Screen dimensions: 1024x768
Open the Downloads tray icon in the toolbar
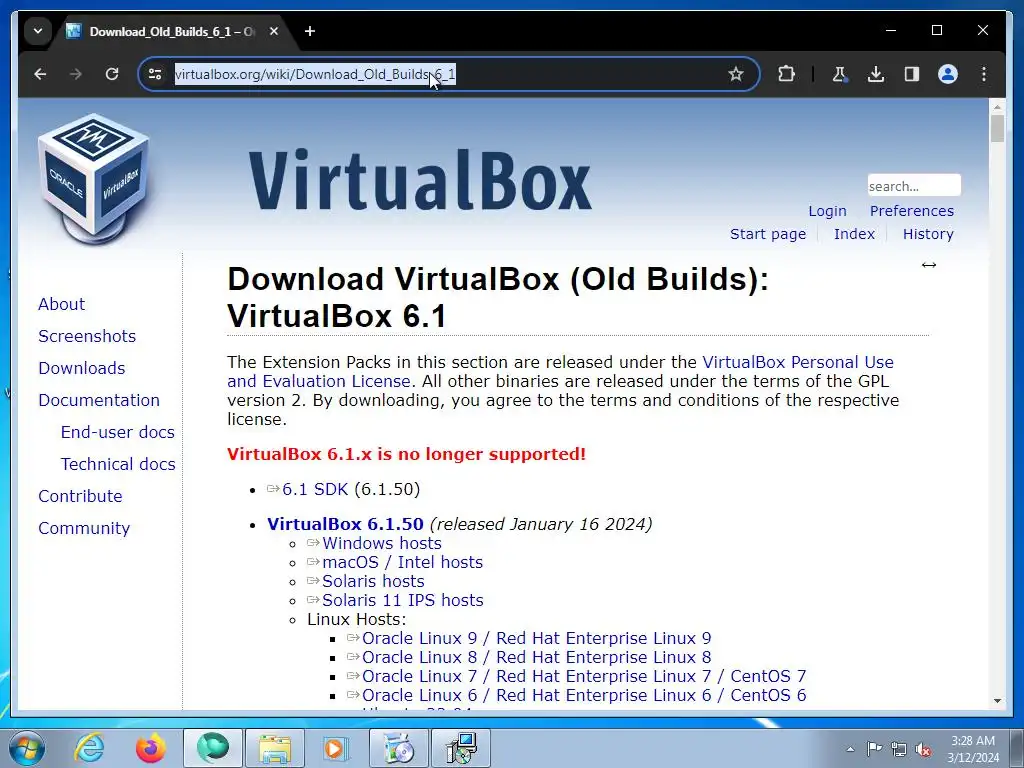coord(876,74)
